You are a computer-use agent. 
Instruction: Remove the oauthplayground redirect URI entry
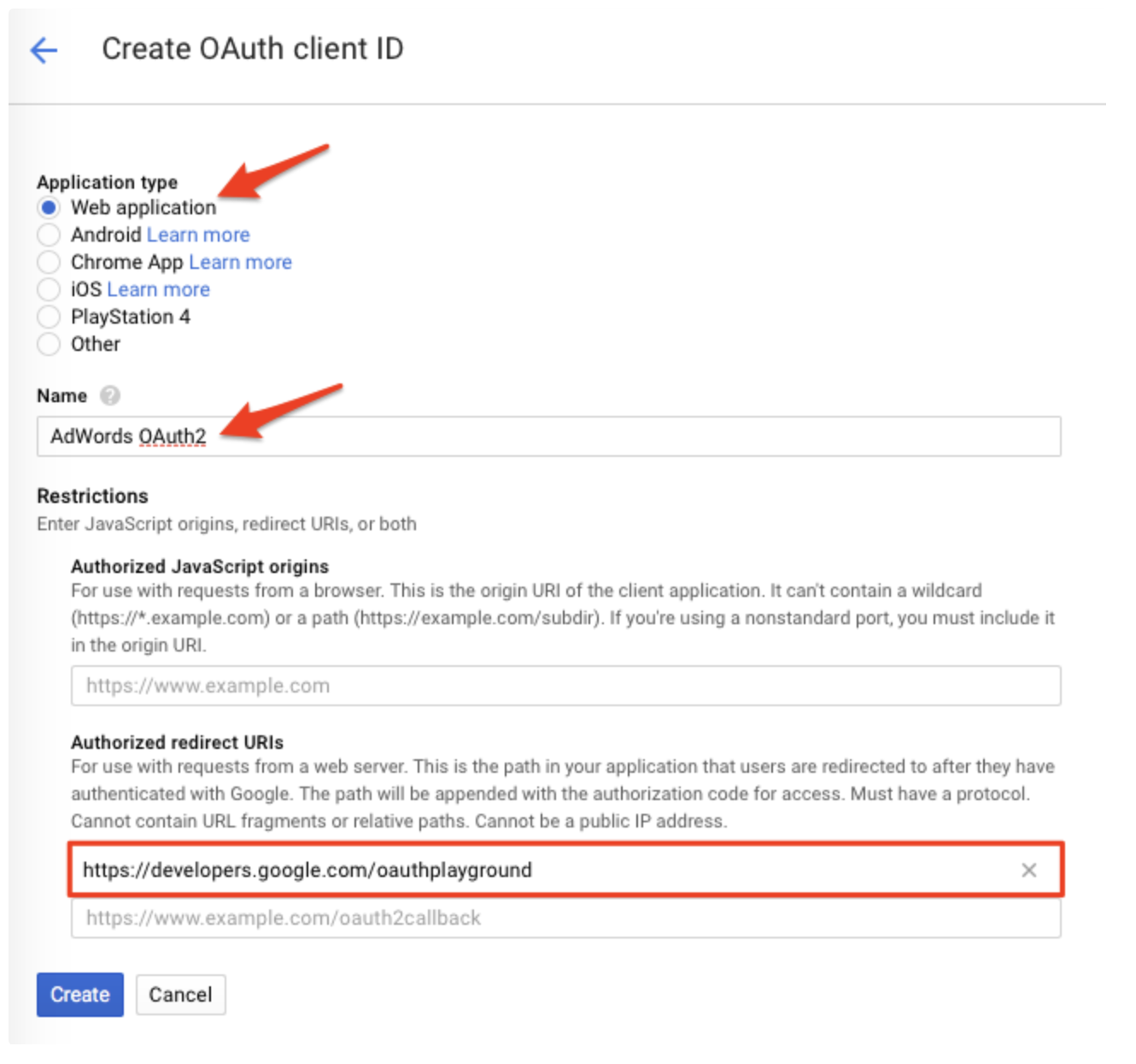tap(1028, 870)
